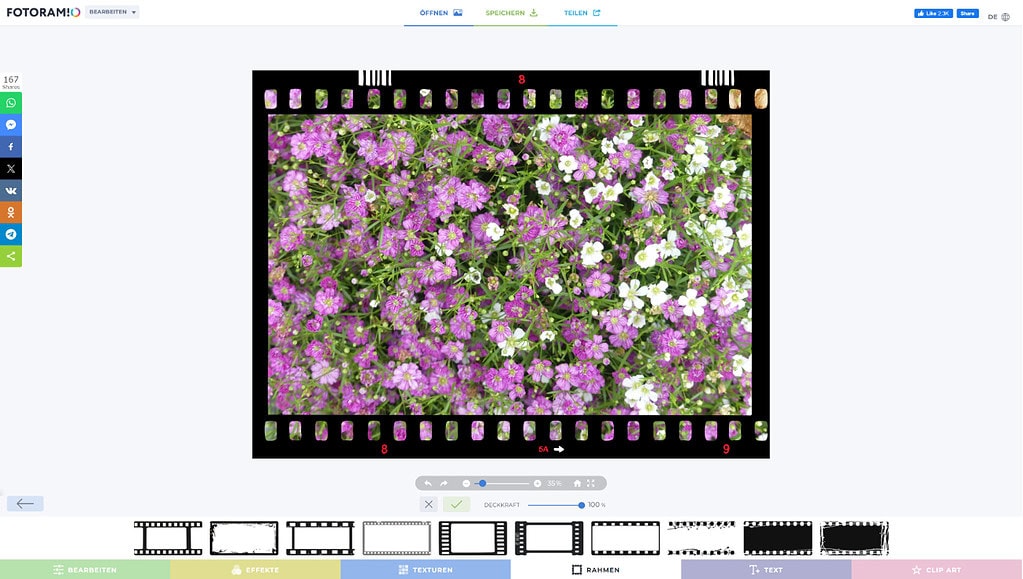Viewport: 1023px width, 579px height.
Task: Click the Deckkraft opacity slider handle
Action: pyautogui.click(x=581, y=505)
